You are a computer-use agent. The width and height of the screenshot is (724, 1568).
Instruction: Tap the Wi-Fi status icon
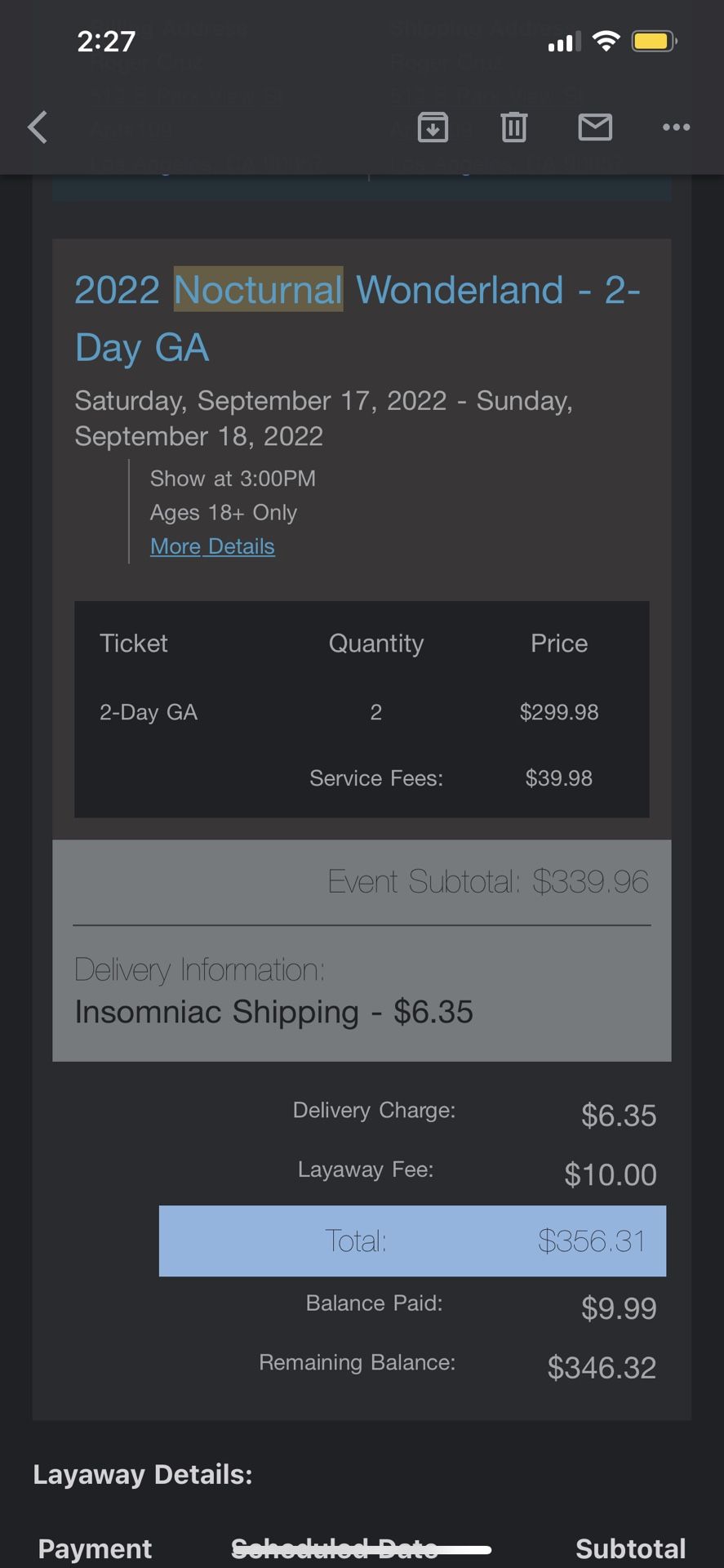pyautogui.click(x=606, y=41)
